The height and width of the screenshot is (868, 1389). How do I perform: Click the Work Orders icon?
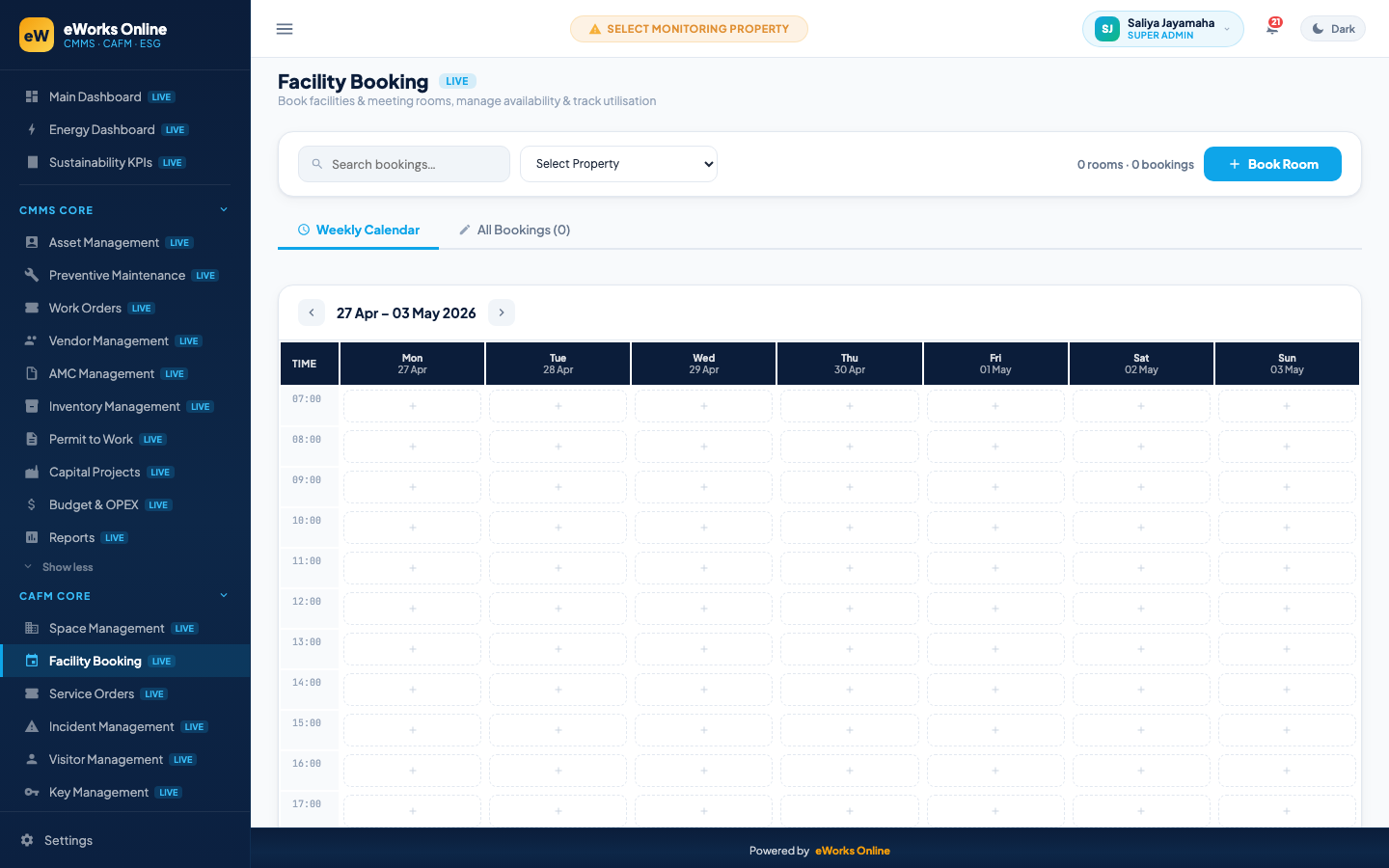32,308
